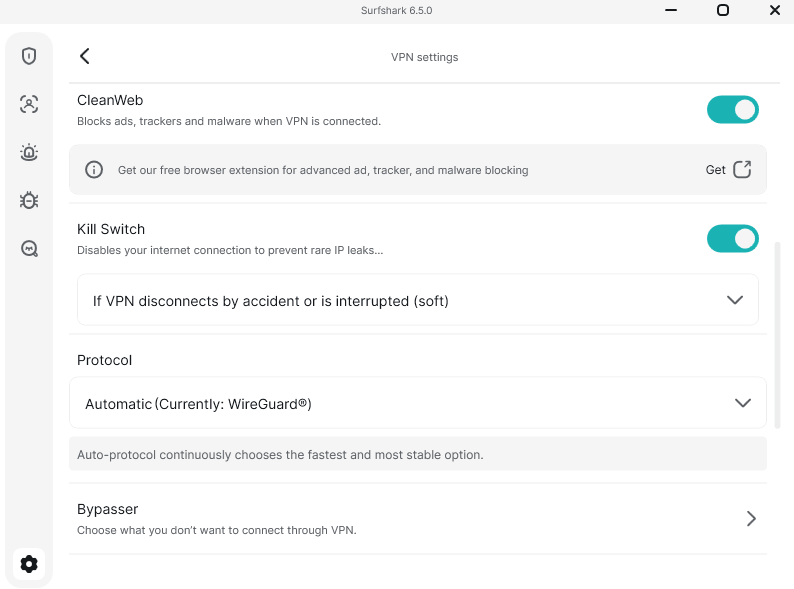Open the Alert siren icon in sidebar
The width and height of the screenshot is (794, 589).
(x=29, y=152)
